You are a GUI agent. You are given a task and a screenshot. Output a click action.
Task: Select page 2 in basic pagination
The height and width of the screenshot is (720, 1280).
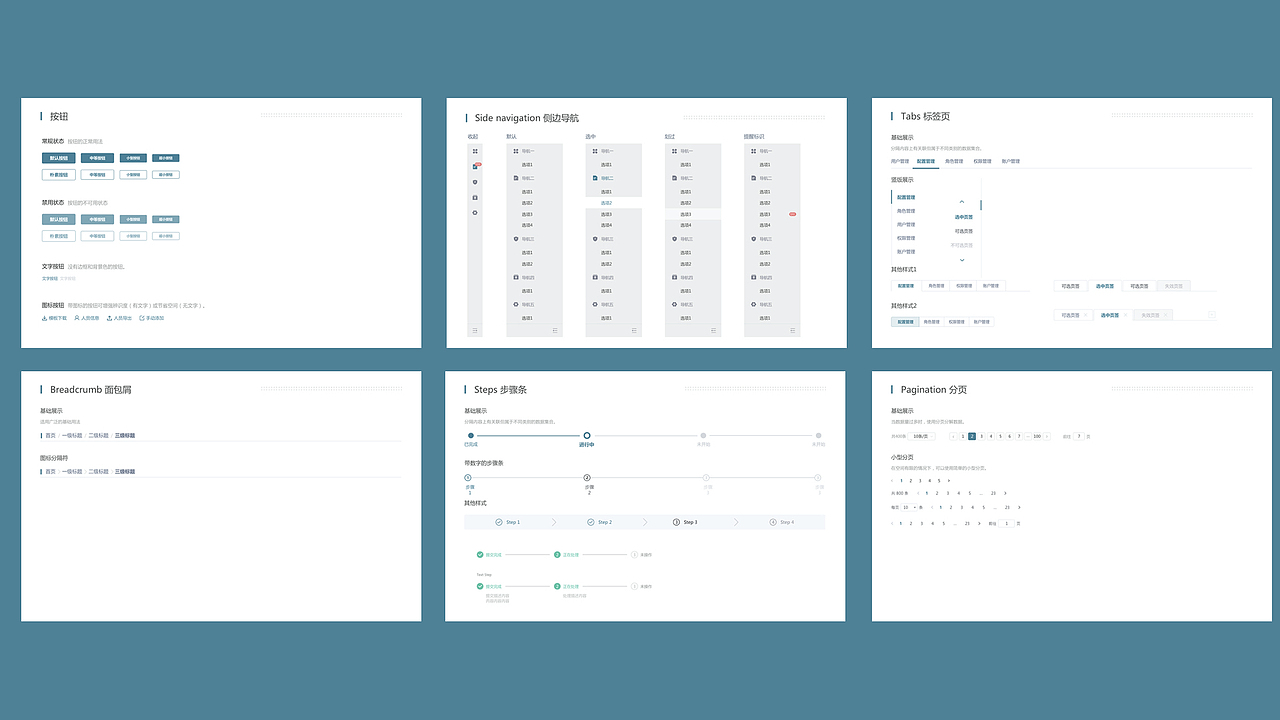(x=972, y=436)
